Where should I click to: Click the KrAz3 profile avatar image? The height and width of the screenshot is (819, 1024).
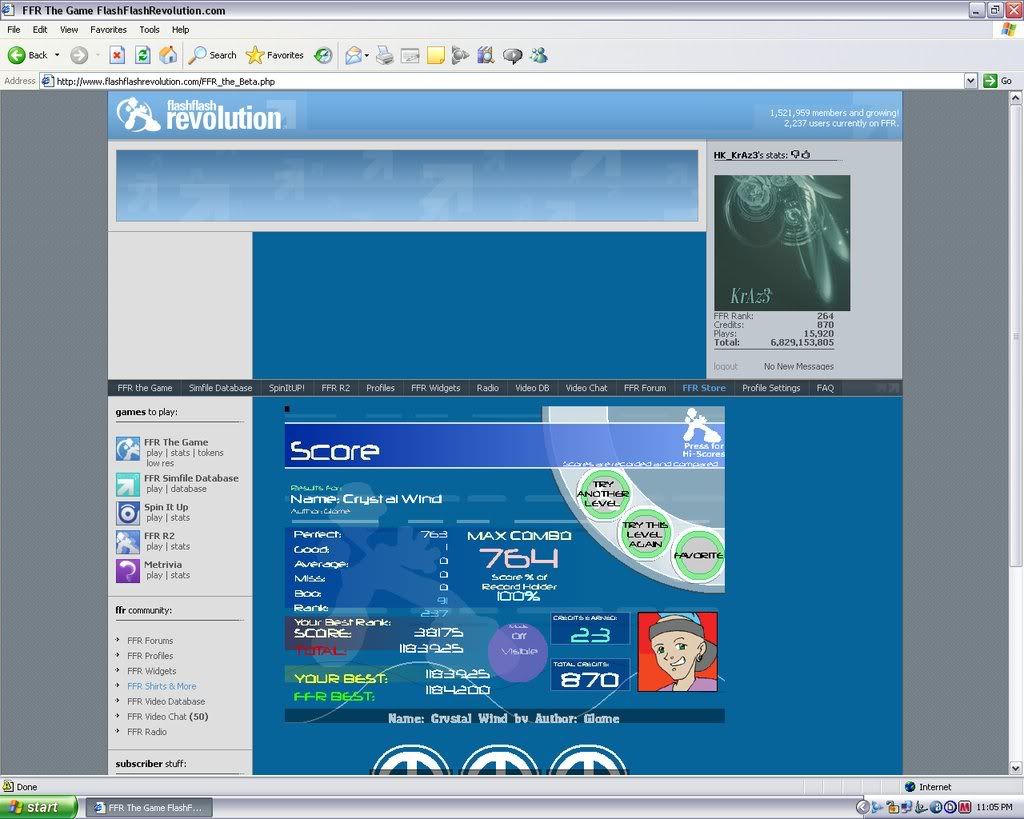781,243
